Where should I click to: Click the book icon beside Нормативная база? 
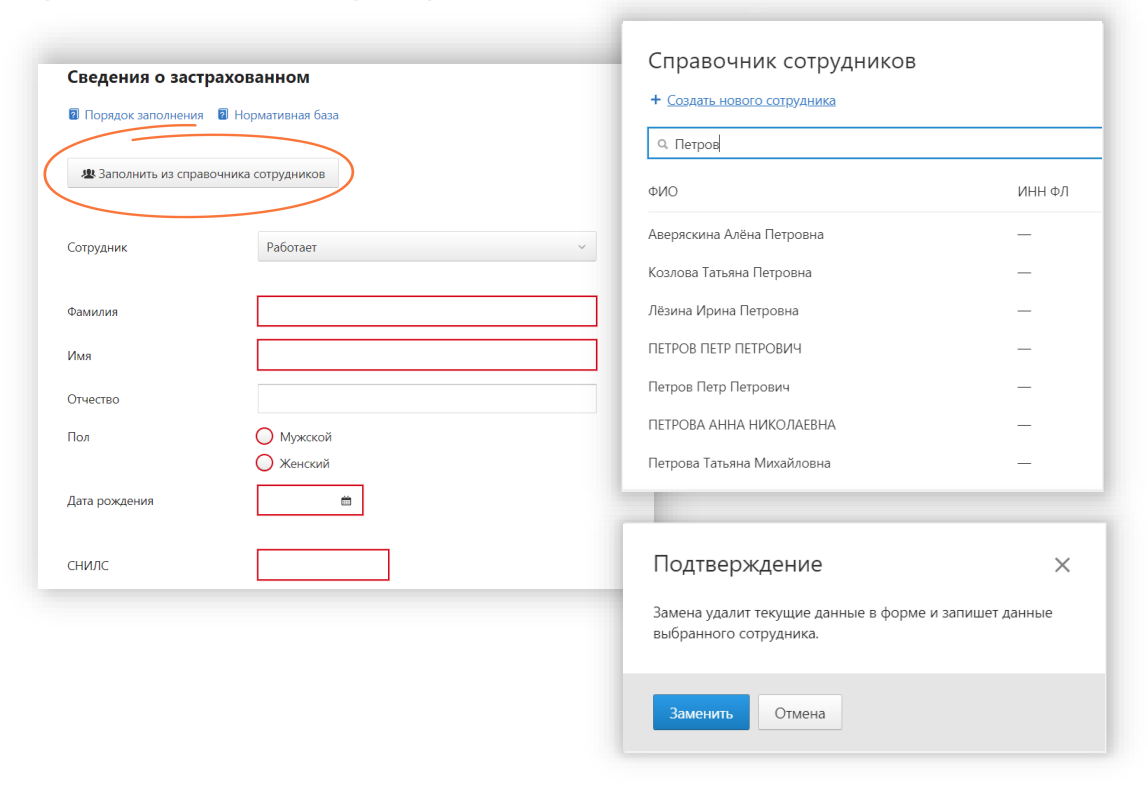[x=223, y=115]
